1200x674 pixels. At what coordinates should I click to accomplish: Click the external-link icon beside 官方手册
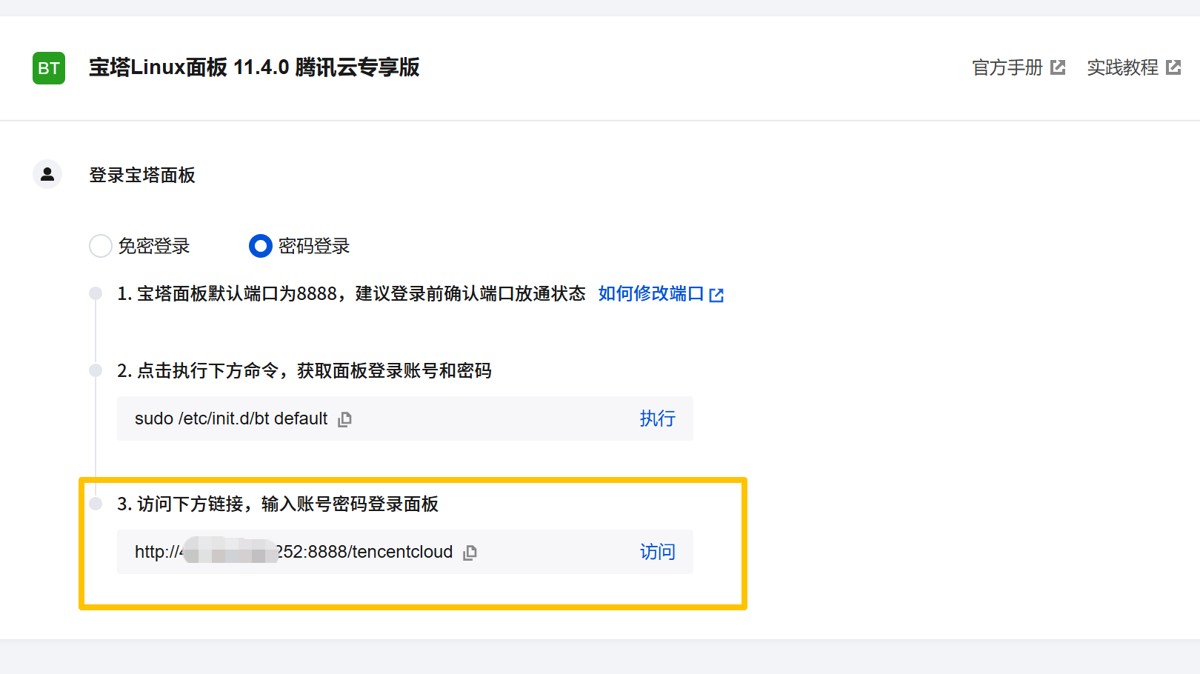[1058, 68]
